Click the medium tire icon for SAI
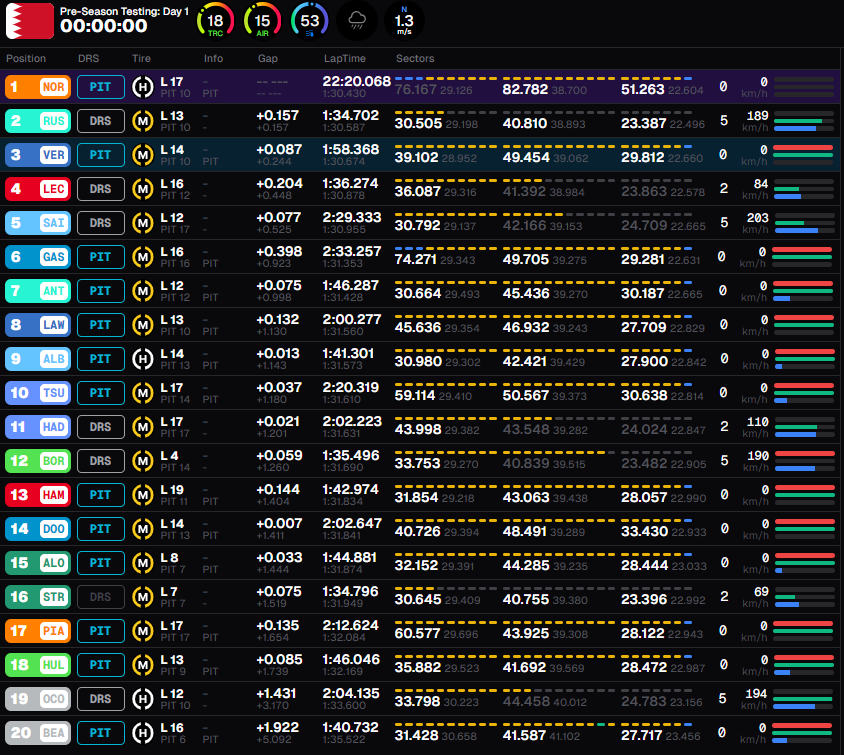The image size is (844, 755). point(143,223)
